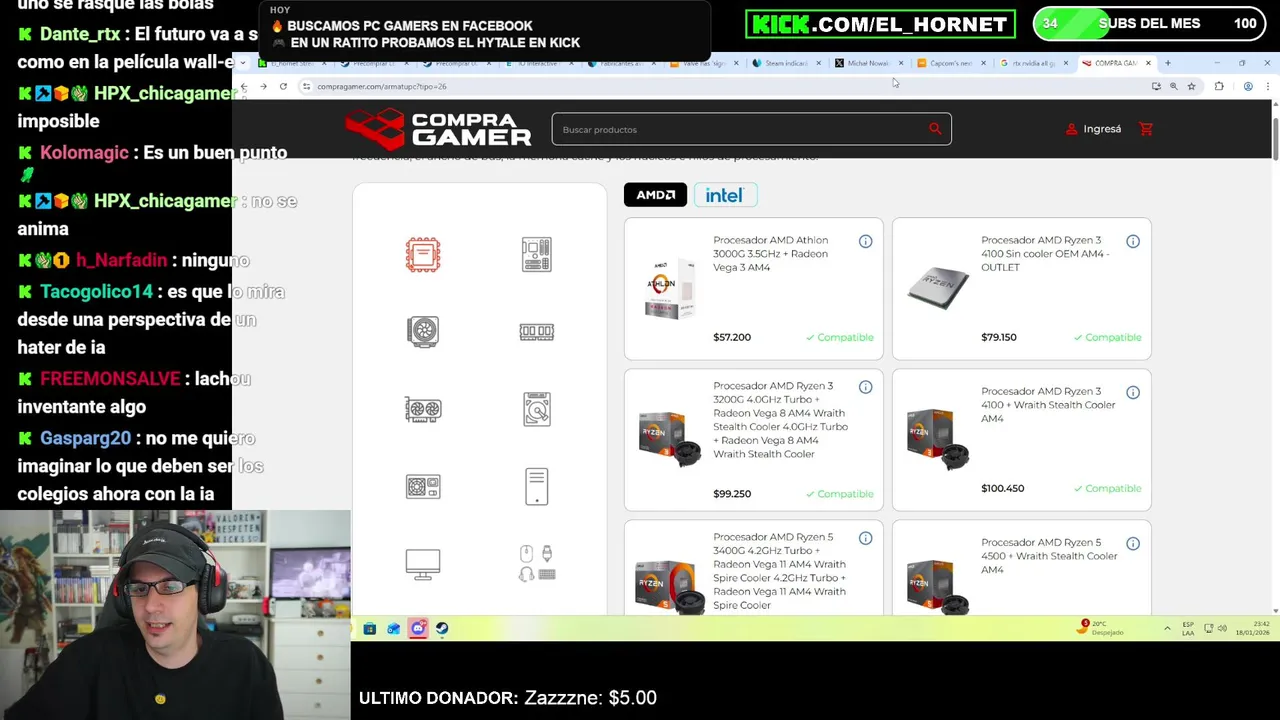Open Procesador AMD Athlon 3000G product title
1280x720 pixels.
click(x=771, y=254)
